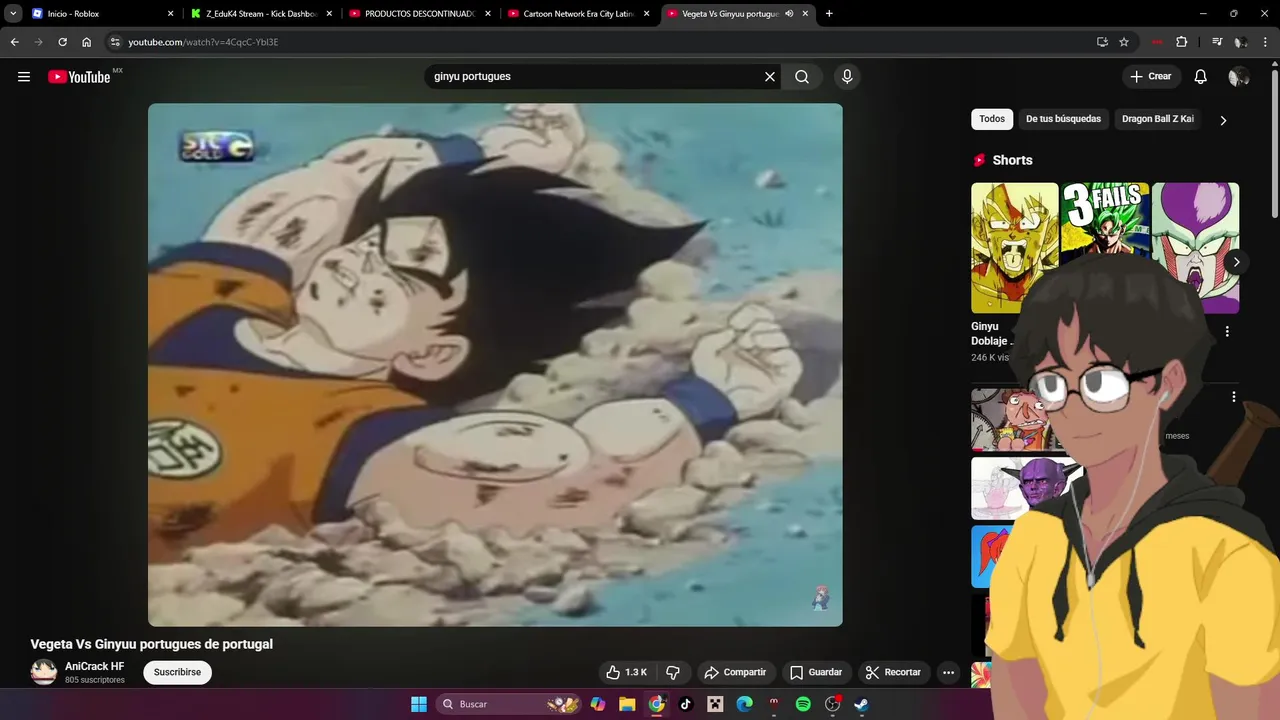Select the Todos filter chip
Screen dimensions: 1280x720
[x=992, y=119]
